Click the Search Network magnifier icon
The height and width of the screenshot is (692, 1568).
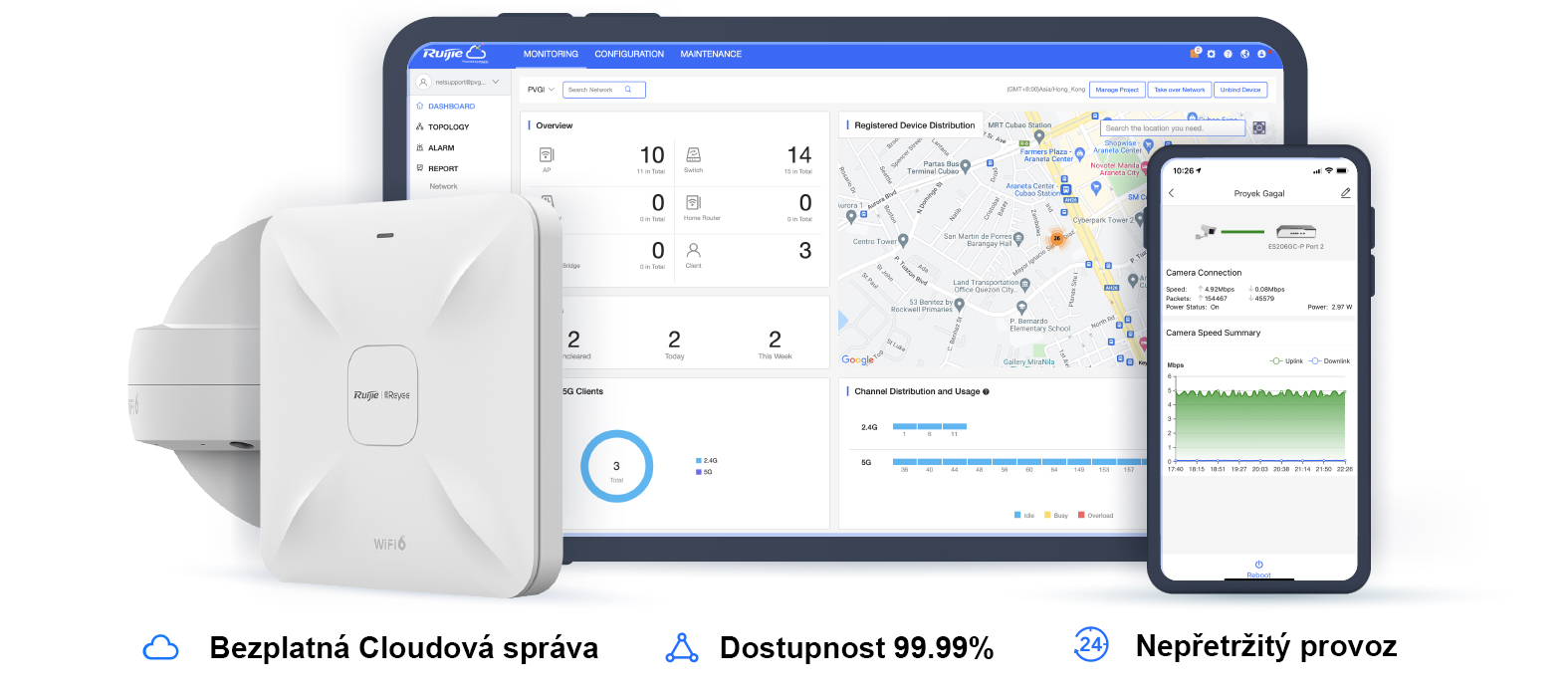(628, 90)
